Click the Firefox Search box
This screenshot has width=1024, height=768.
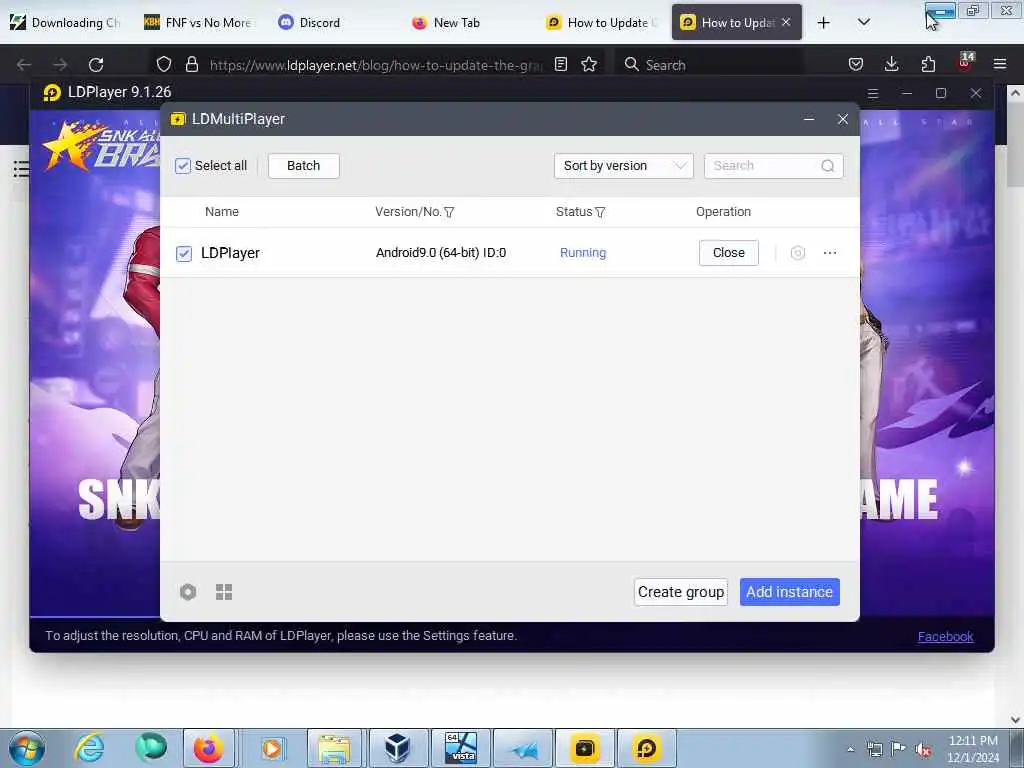pos(711,65)
